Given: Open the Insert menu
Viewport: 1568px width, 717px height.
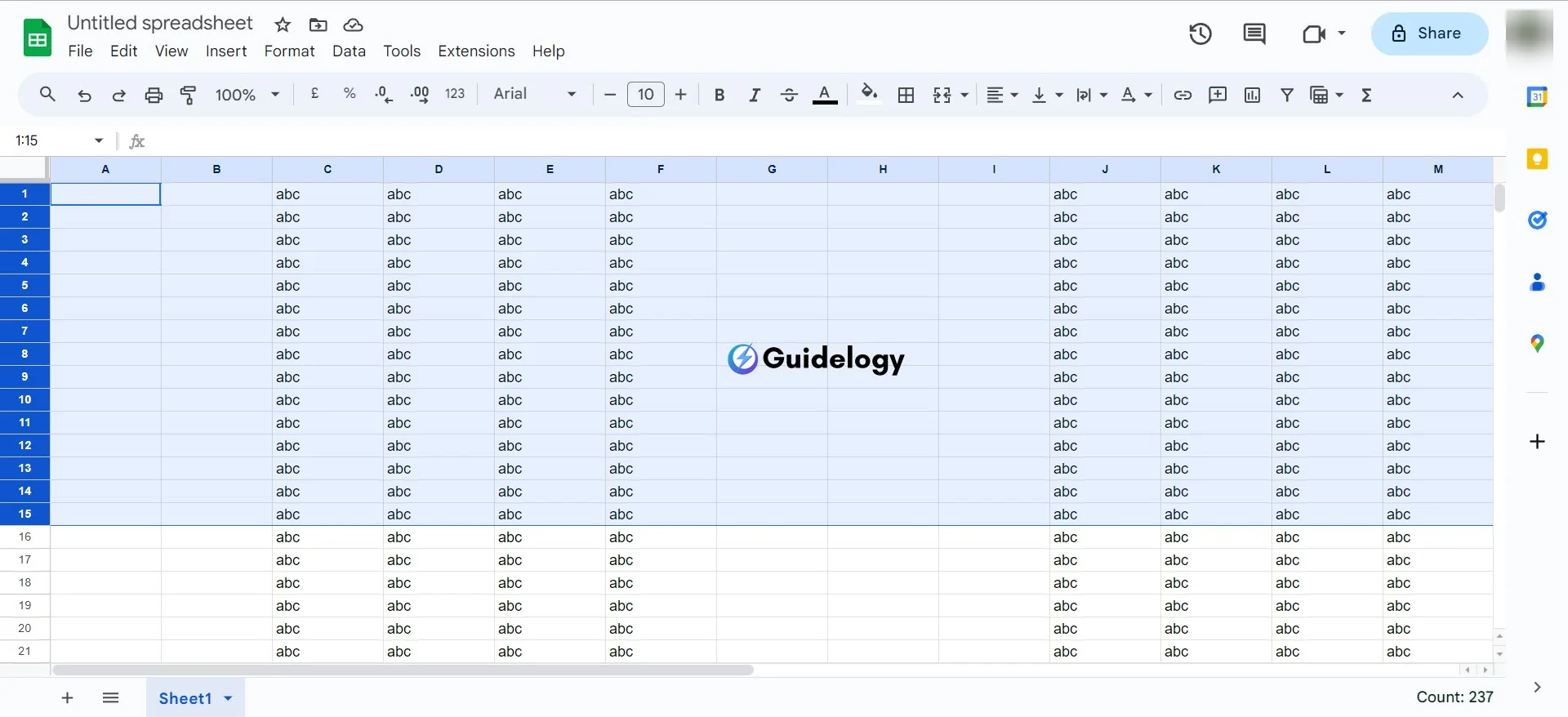Looking at the screenshot, I should (226, 51).
